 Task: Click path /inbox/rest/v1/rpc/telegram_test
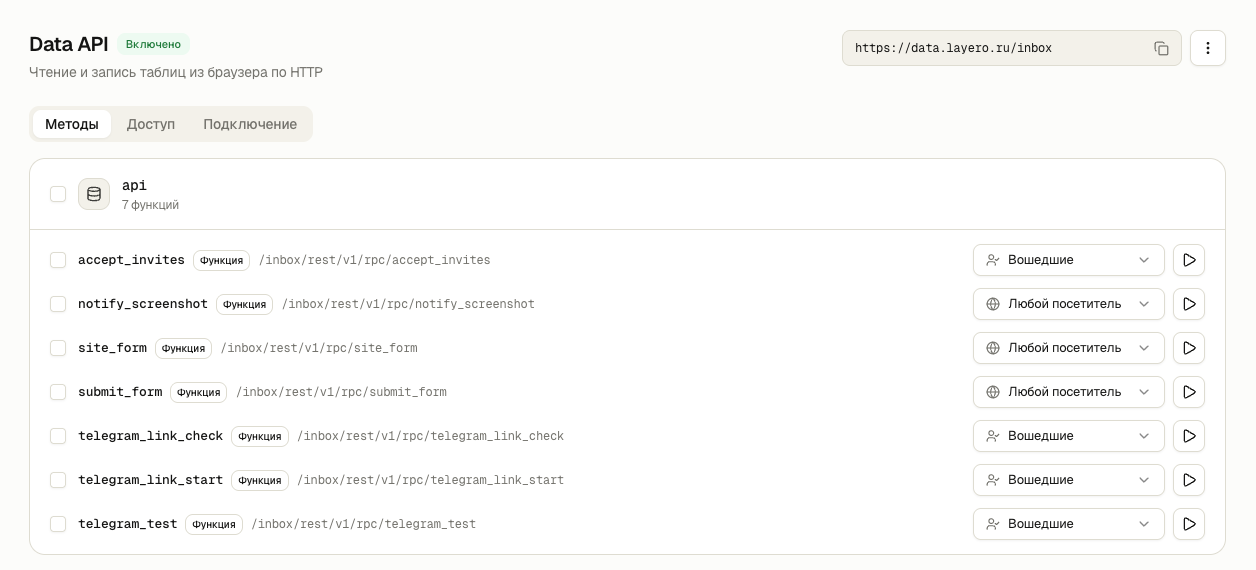point(363,524)
